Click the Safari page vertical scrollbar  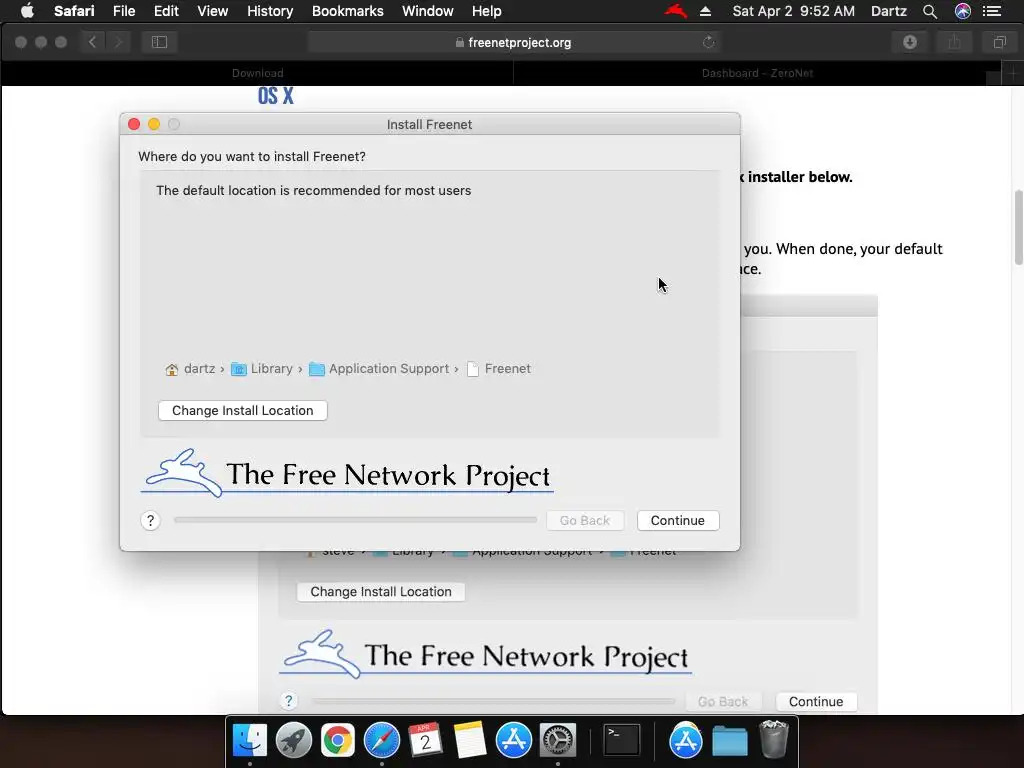pyautogui.click(x=1018, y=227)
